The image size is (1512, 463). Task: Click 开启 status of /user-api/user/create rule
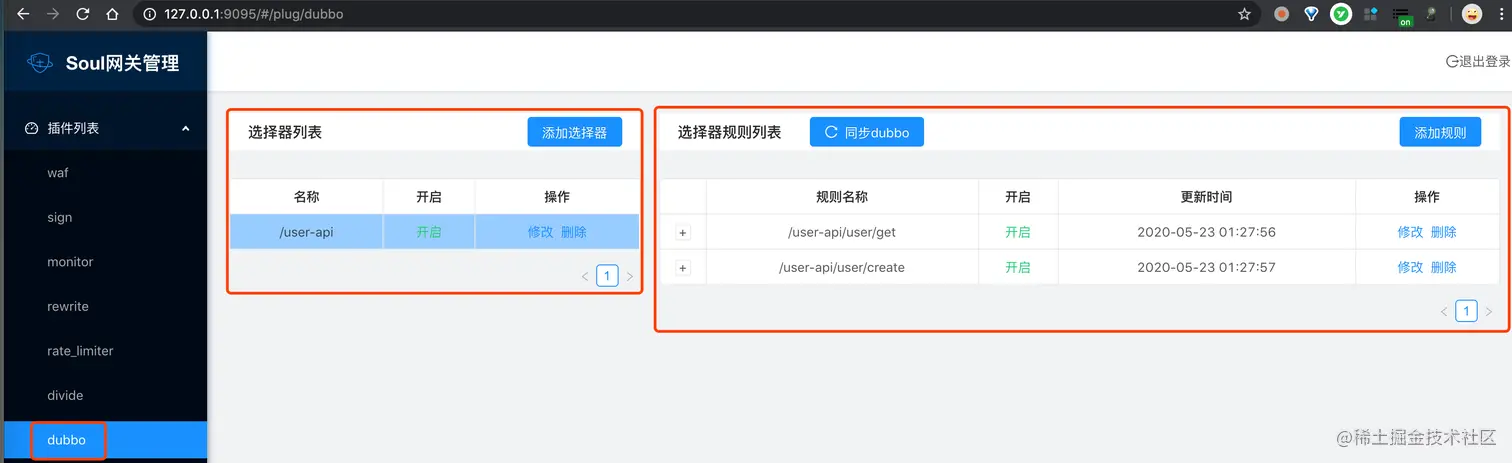point(1018,267)
